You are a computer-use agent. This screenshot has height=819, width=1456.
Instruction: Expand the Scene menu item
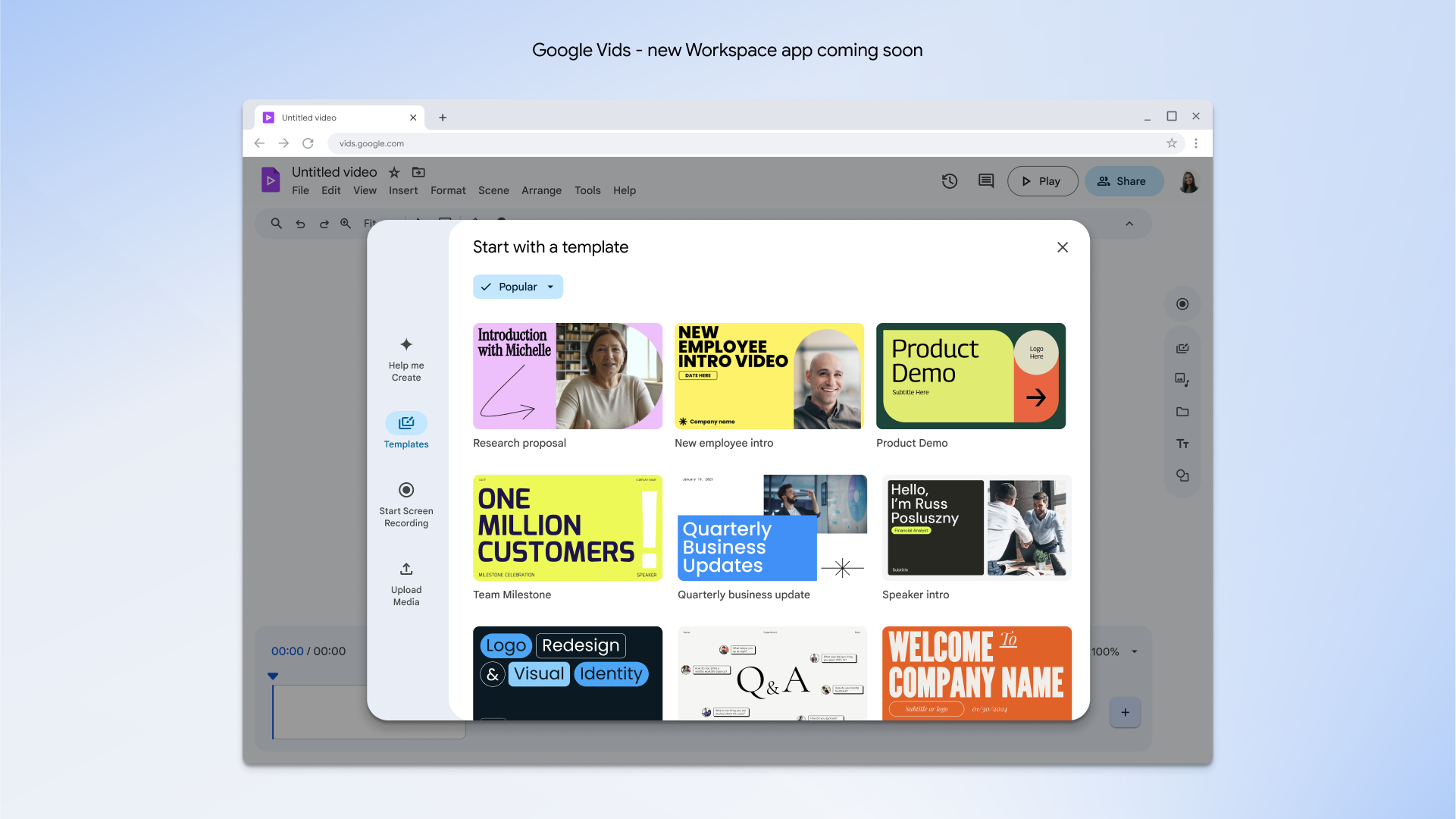click(x=492, y=190)
